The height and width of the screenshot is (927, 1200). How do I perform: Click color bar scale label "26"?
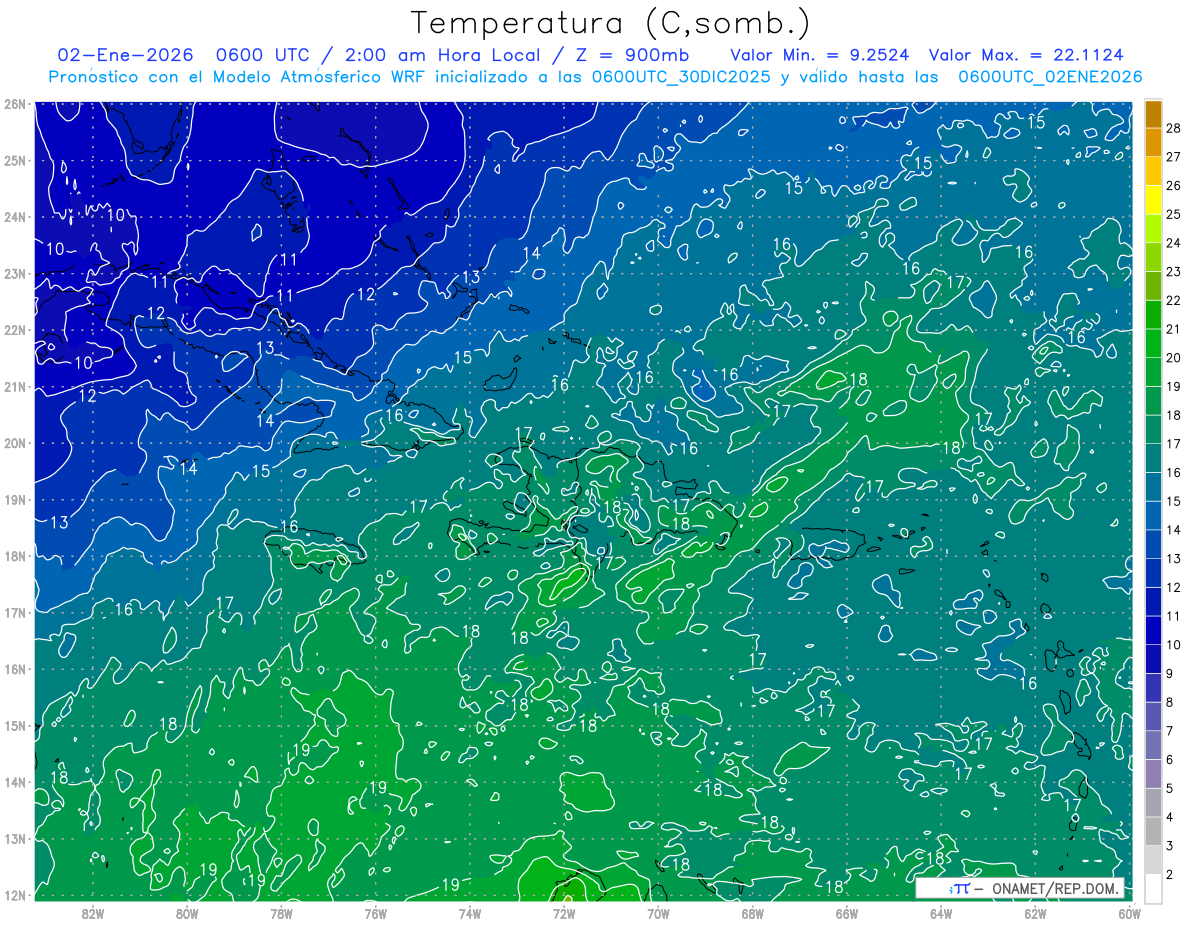tap(1173, 185)
